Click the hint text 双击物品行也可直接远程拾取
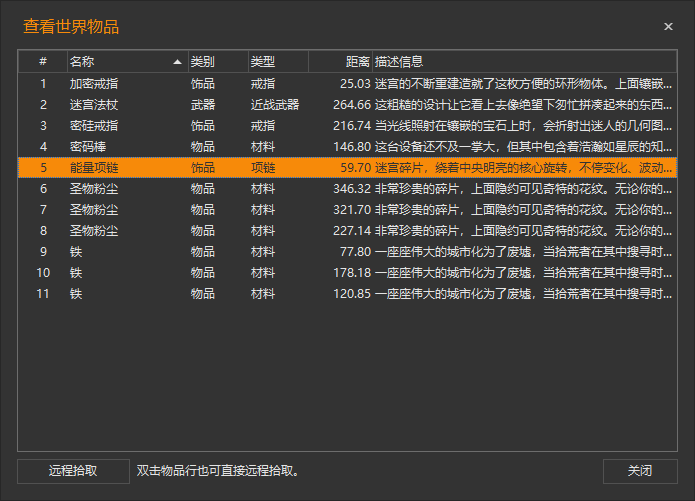This screenshot has width=695, height=501. pyautogui.click(x=218, y=471)
